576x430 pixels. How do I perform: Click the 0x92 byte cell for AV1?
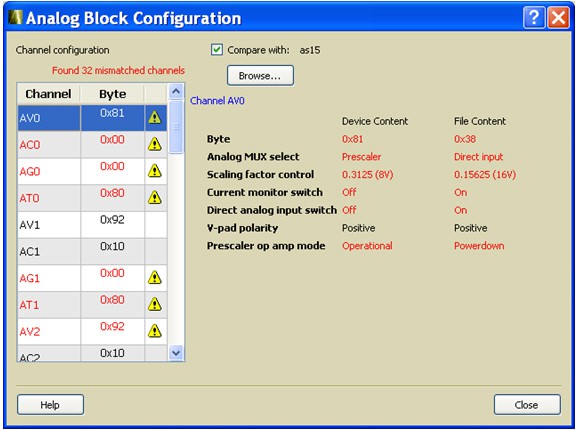coord(112,225)
